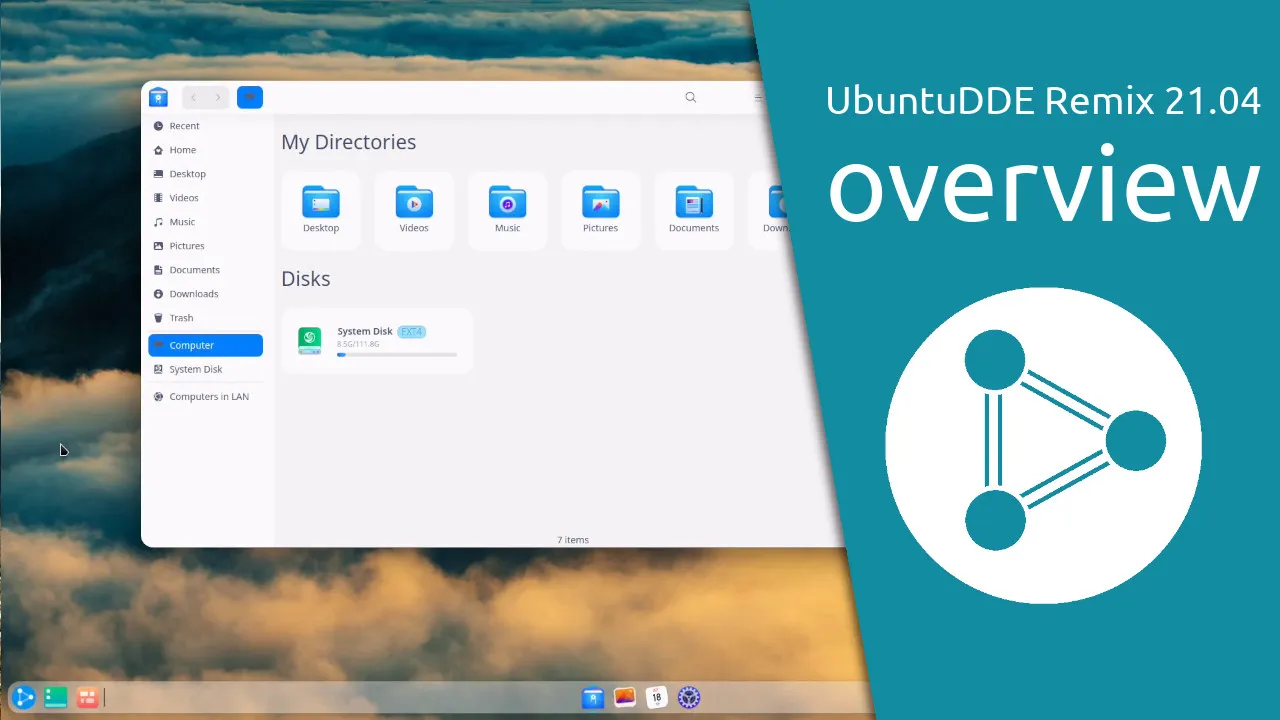Open the image viewer icon in the dock
The height and width of the screenshot is (720, 1280).
point(625,698)
